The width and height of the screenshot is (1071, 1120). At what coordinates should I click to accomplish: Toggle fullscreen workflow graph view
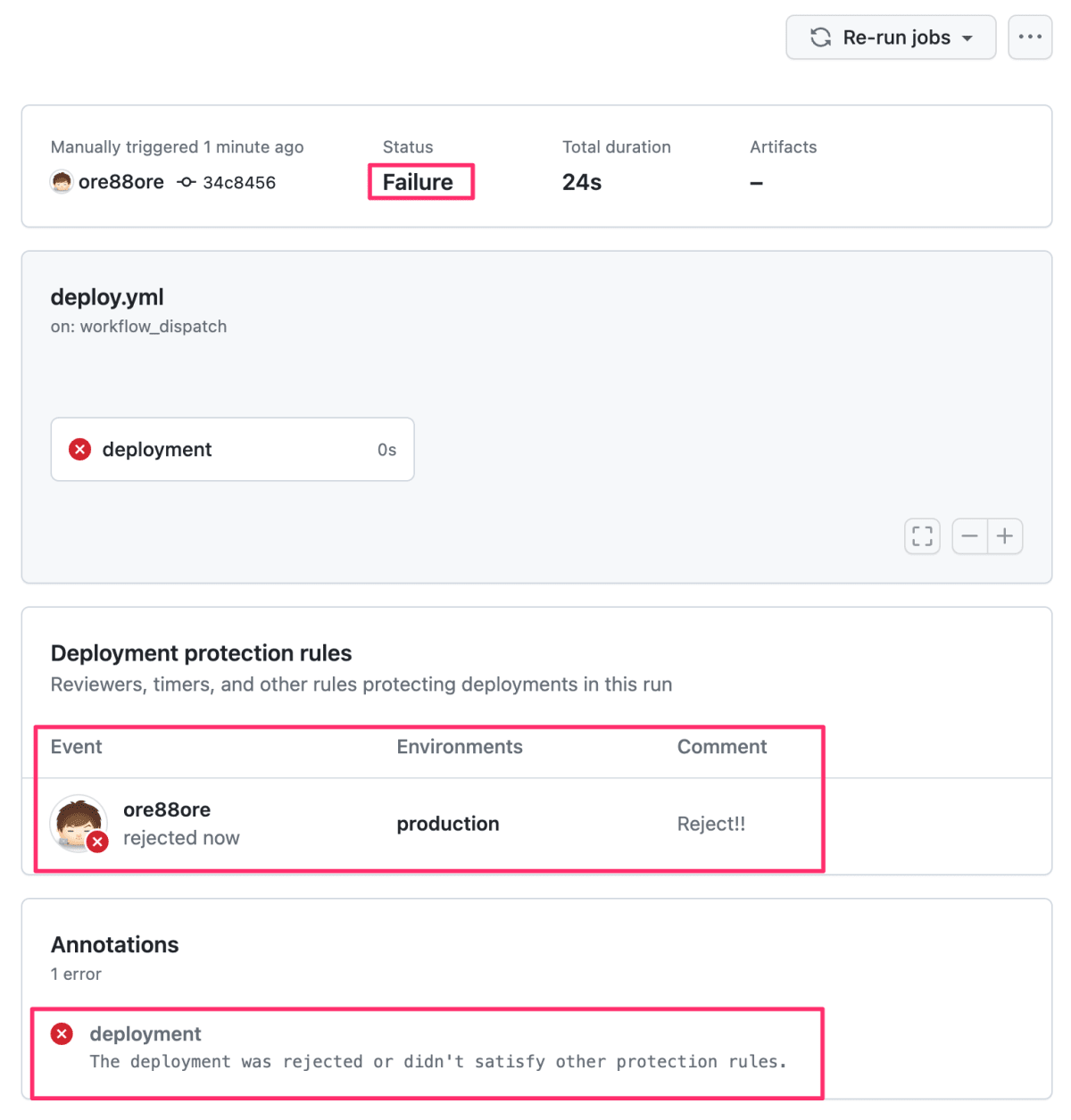point(922,536)
